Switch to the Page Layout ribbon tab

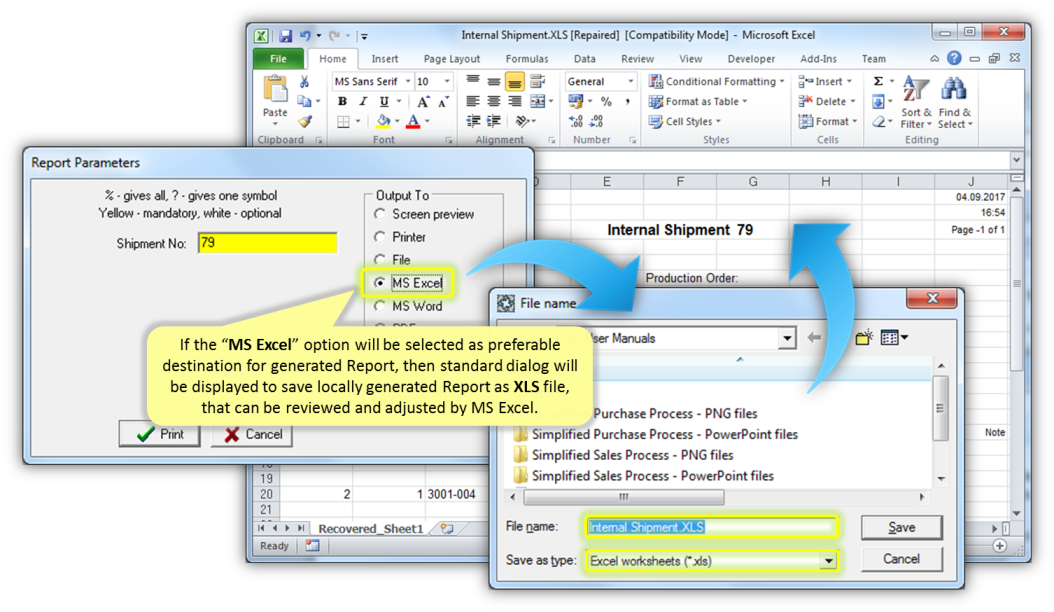452,59
